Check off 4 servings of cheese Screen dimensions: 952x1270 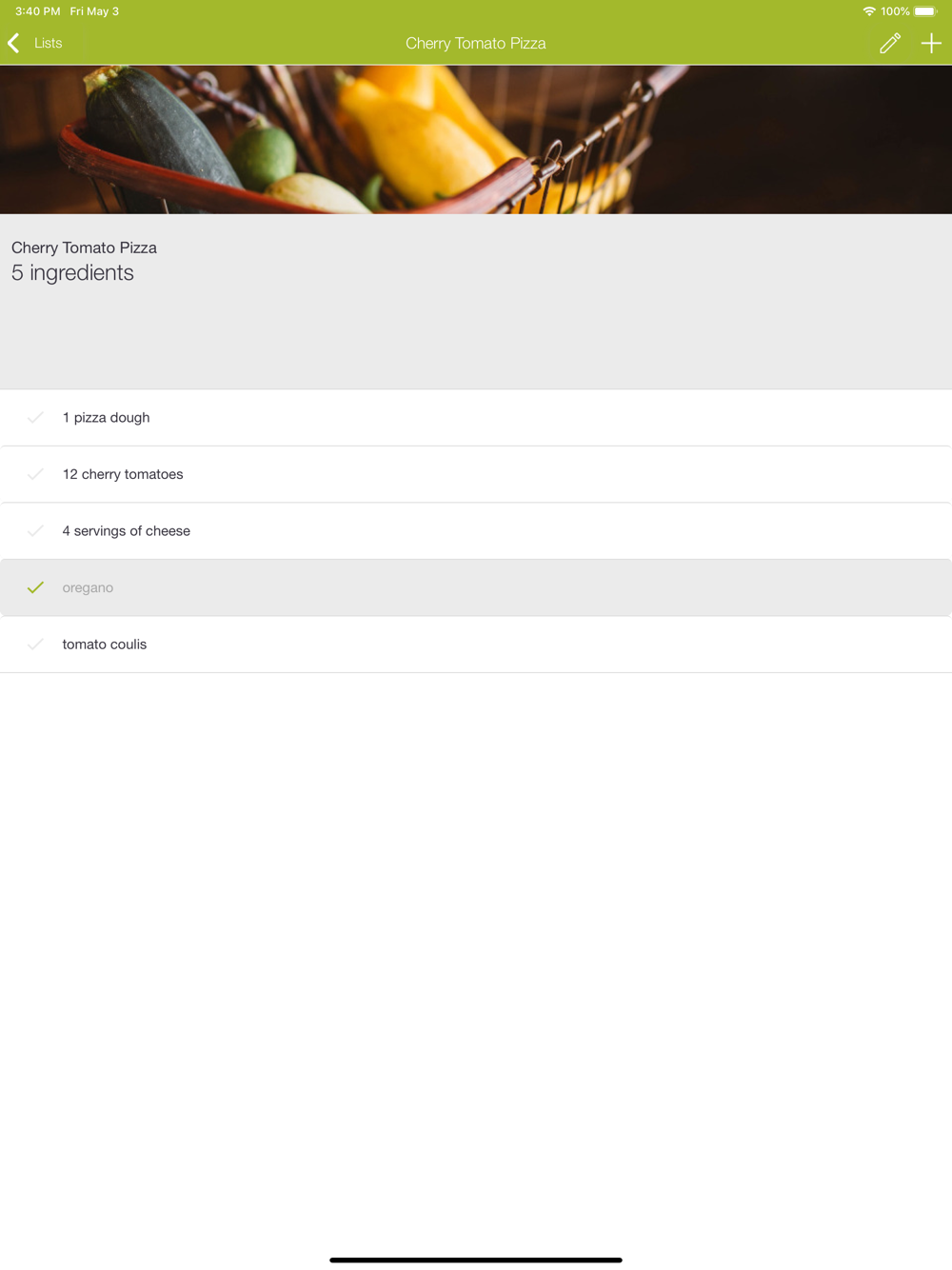35,530
